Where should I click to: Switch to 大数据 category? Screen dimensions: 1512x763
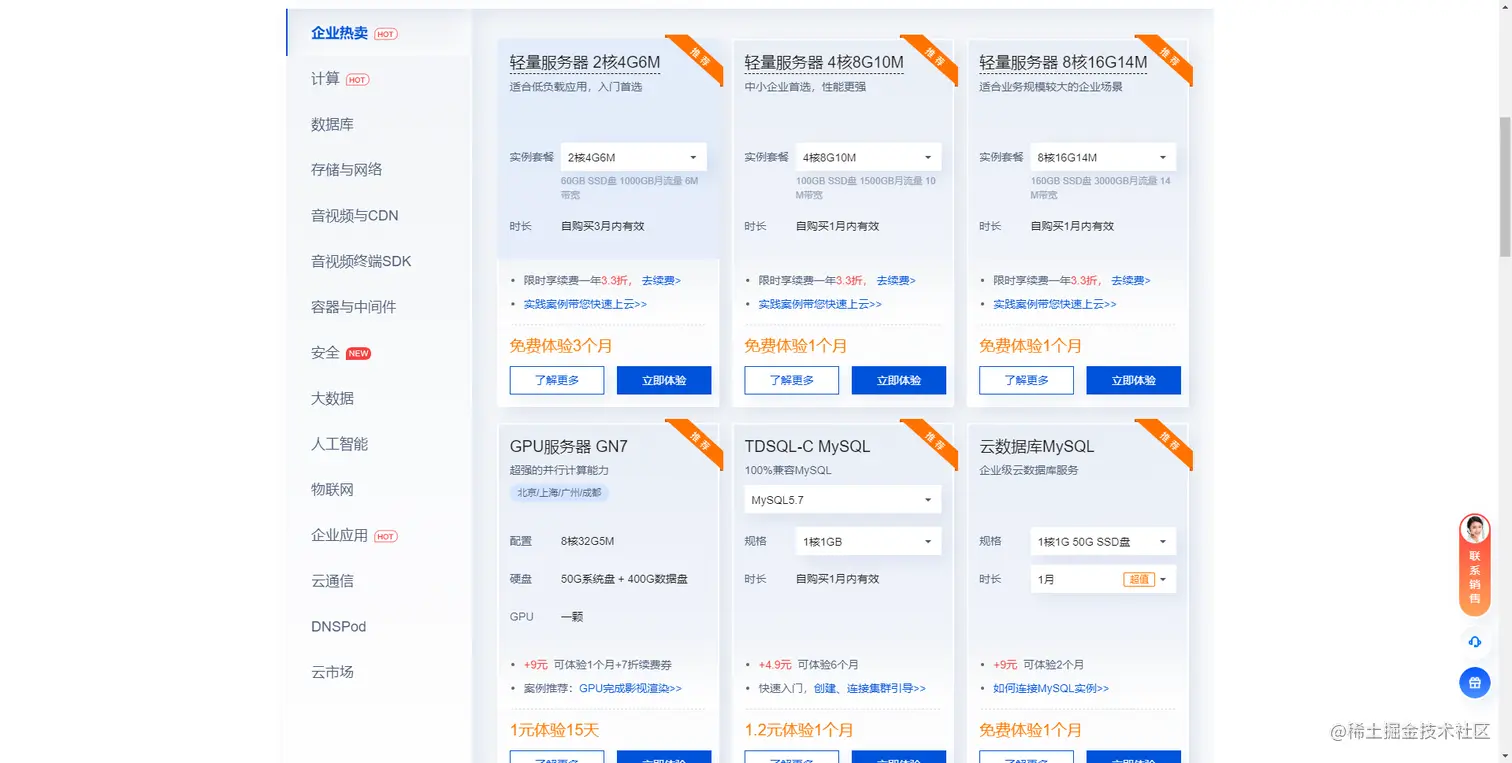[x=332, y=398]
